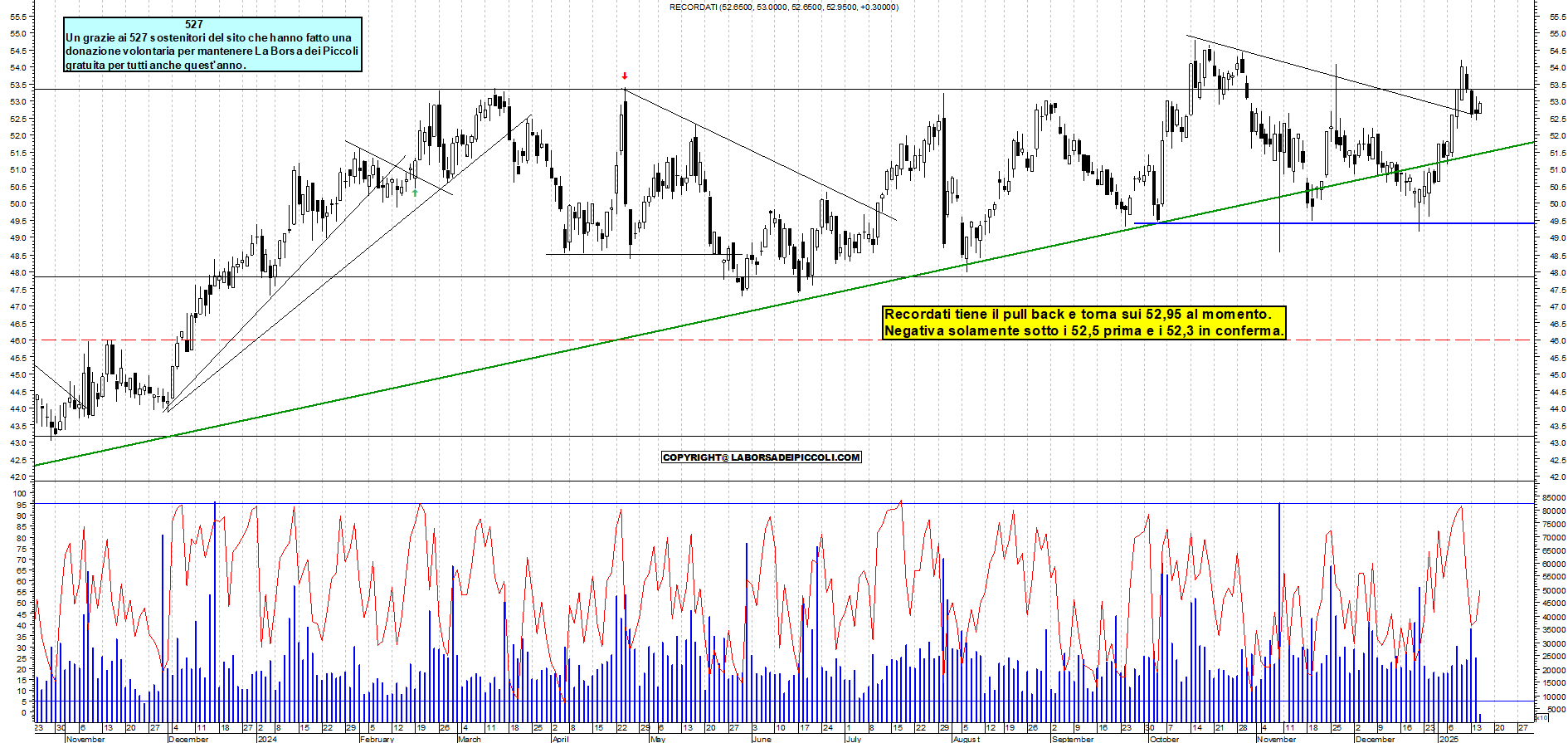Click 51.0 on the left price axis
Image resolution: width=1568 pixels, height=743 pixels.
[20, 170]
